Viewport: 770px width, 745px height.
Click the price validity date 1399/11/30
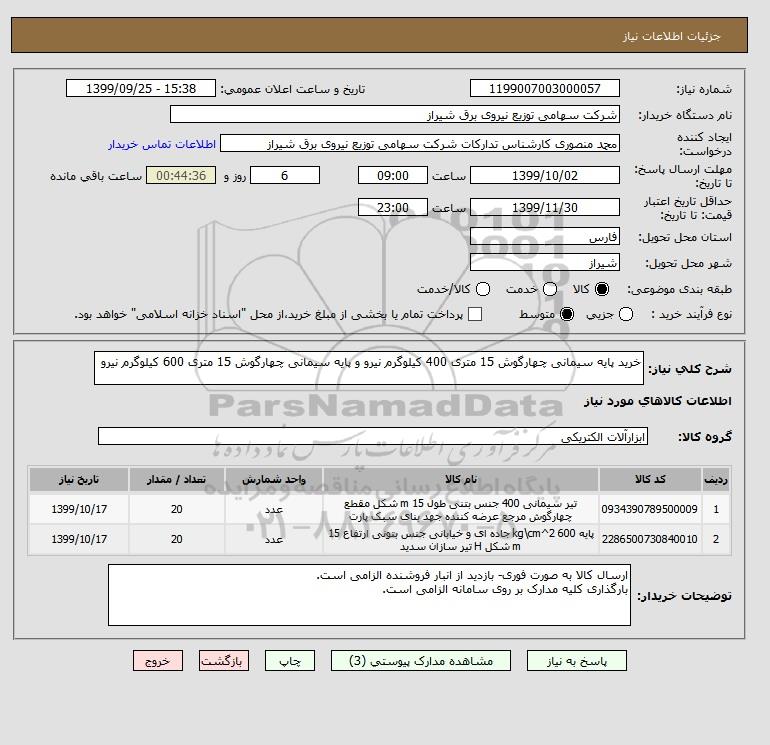coord(545,207)
